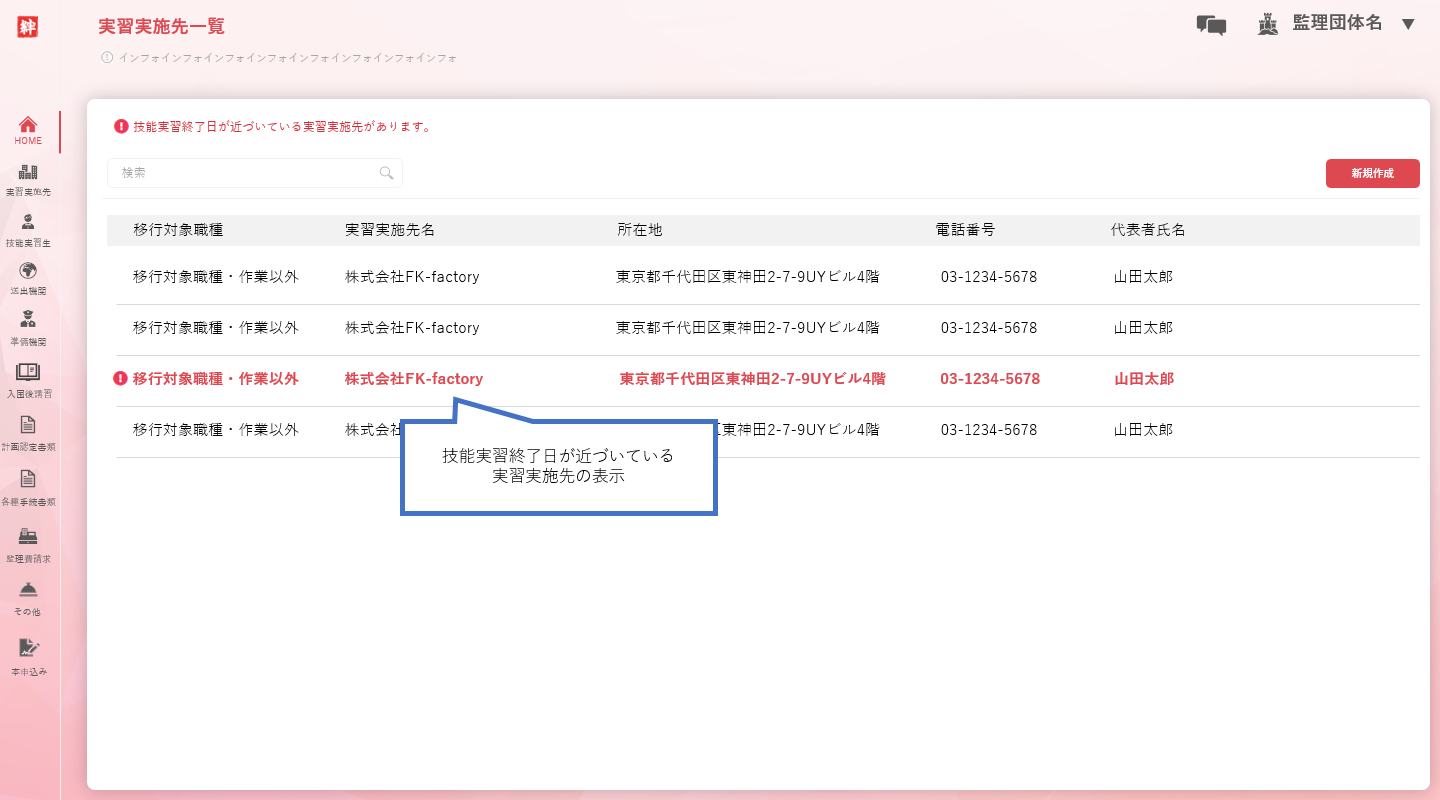Expand the 監理団体名 dropdown arrow
The image size is (1440, 800).
pyautogui.click(x=1408, y=24)
